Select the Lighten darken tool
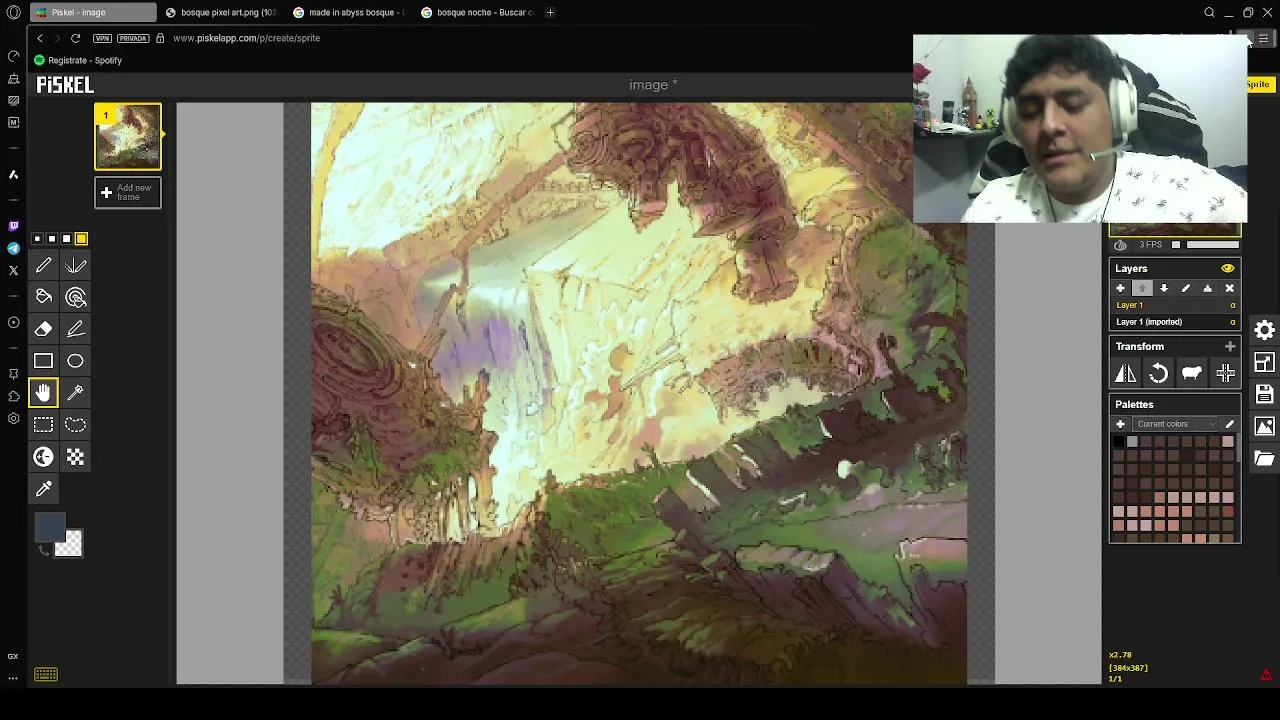Screen dimensions: 1280x720 pyautogui.click(x=43, y=457)
